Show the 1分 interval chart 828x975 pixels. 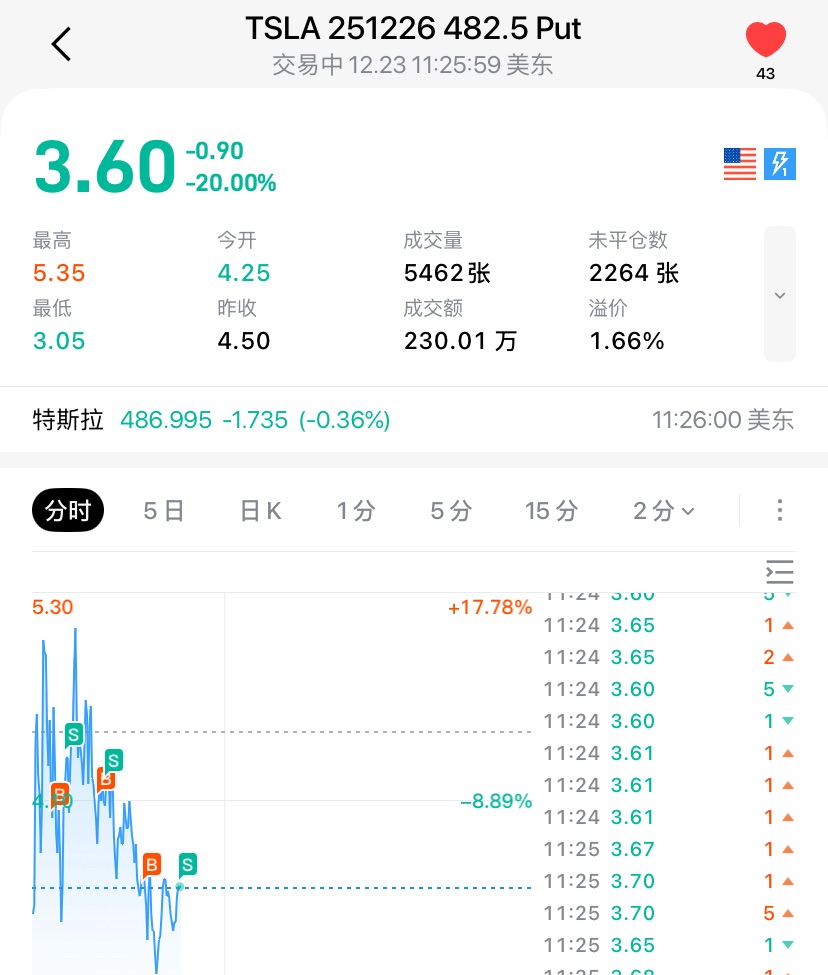click(x=355, y=511)
